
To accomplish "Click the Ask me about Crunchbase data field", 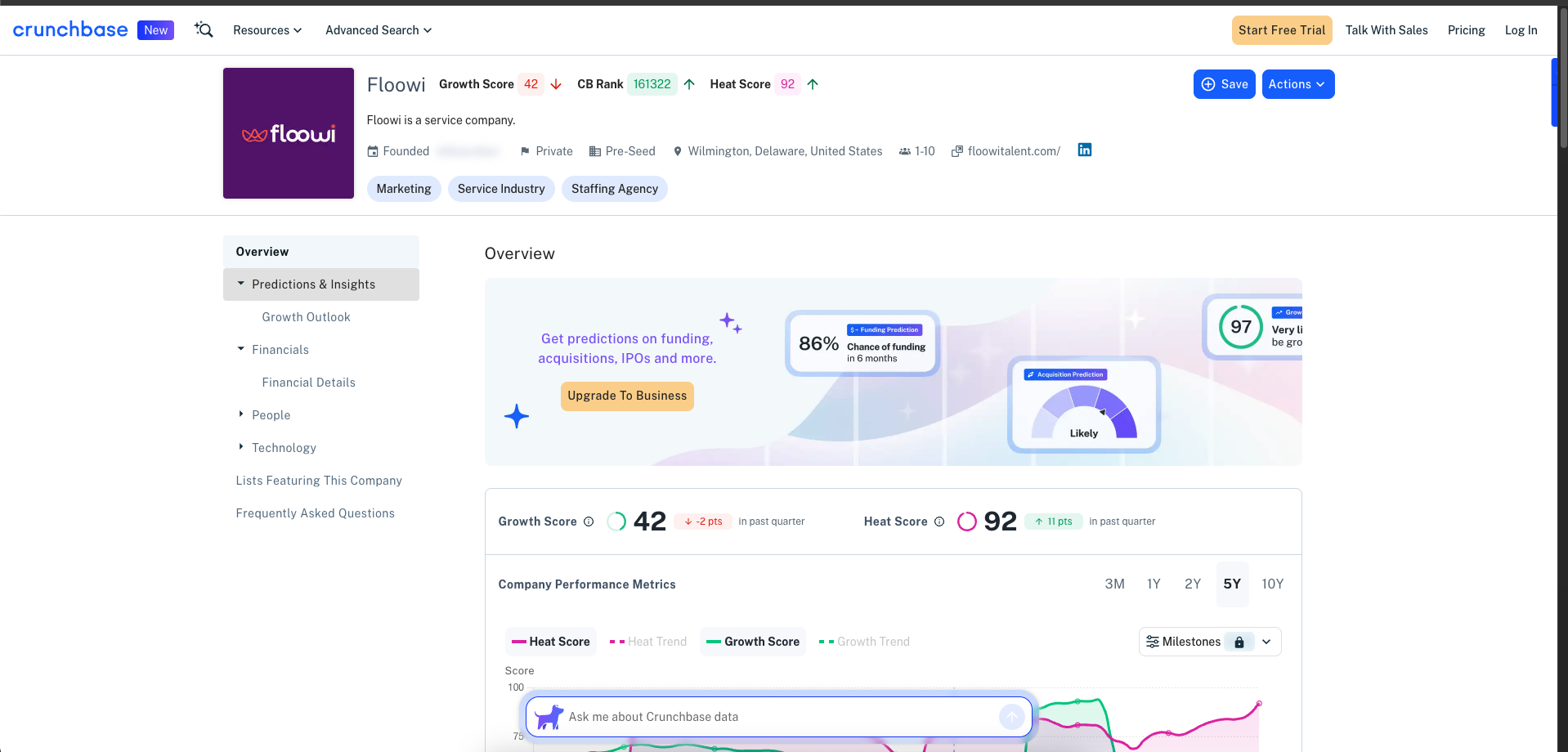I will pyautogui.click(x=736, y=717).
